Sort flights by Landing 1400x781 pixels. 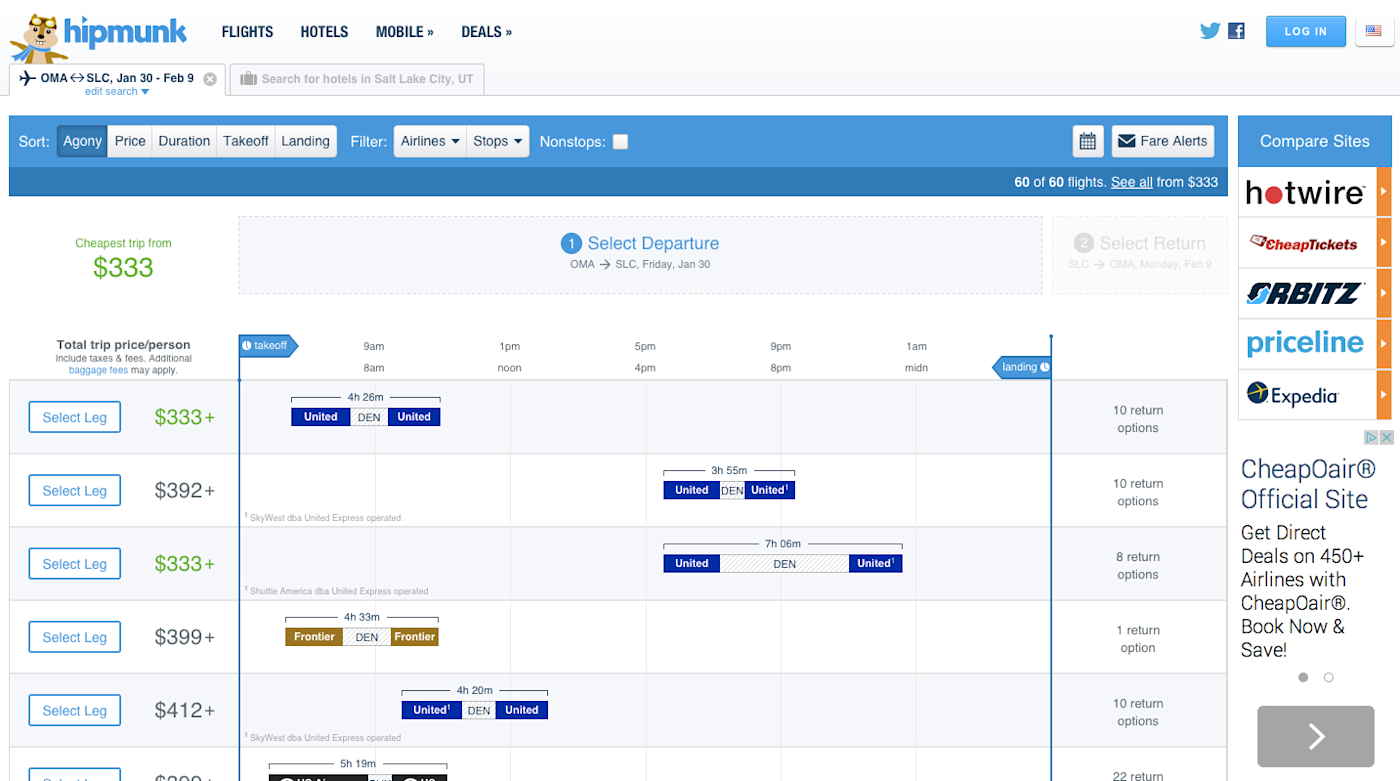(306, 141)
